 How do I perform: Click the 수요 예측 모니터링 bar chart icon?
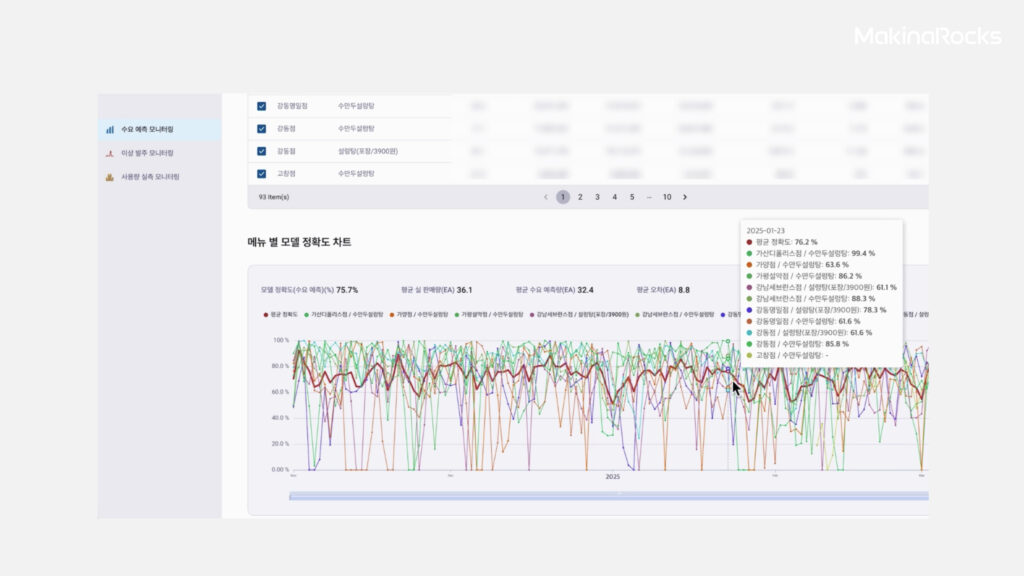pos(110,130)
